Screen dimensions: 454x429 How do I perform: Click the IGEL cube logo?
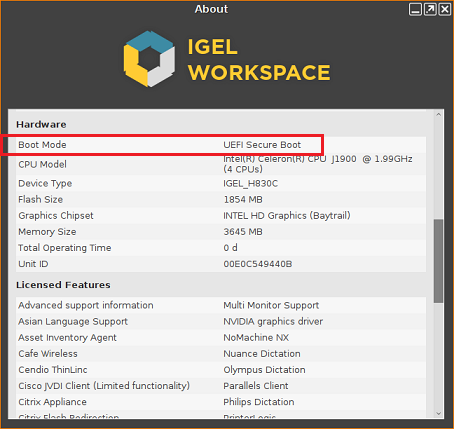point(149,59)
